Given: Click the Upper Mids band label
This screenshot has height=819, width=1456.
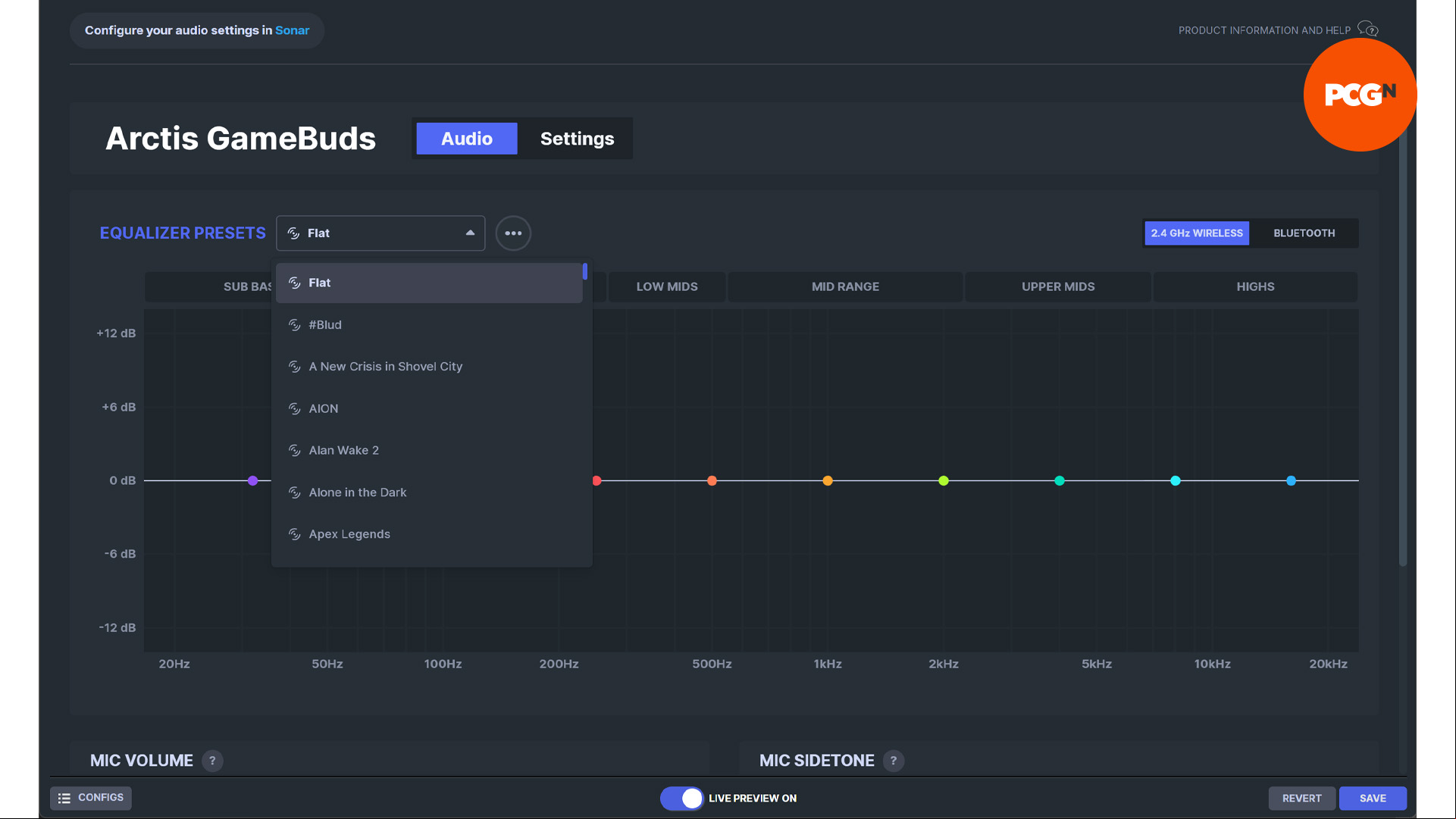Looking at the screenshot, I should [1058, 286].
